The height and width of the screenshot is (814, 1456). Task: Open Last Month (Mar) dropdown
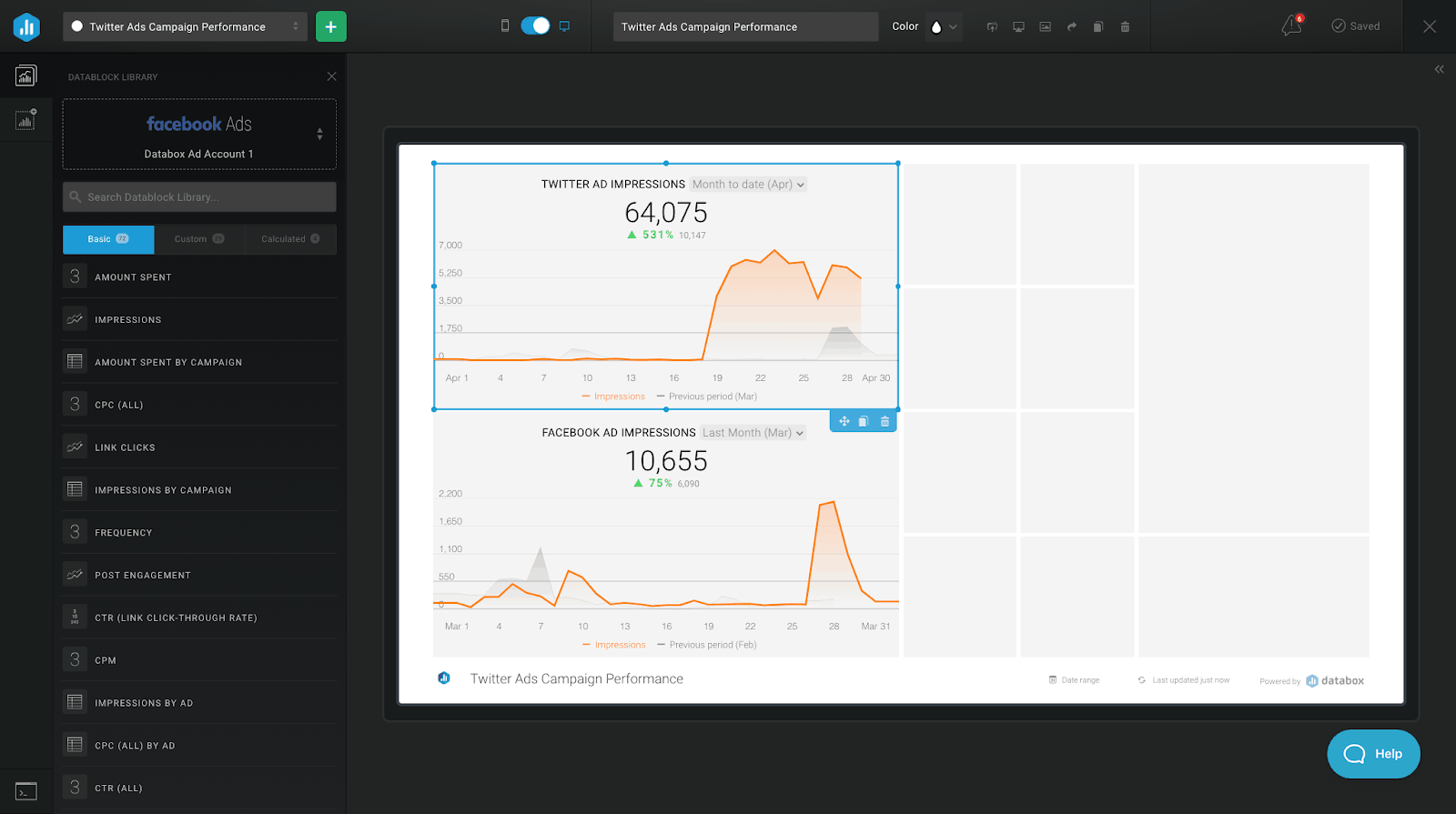[x=753, y=433]
